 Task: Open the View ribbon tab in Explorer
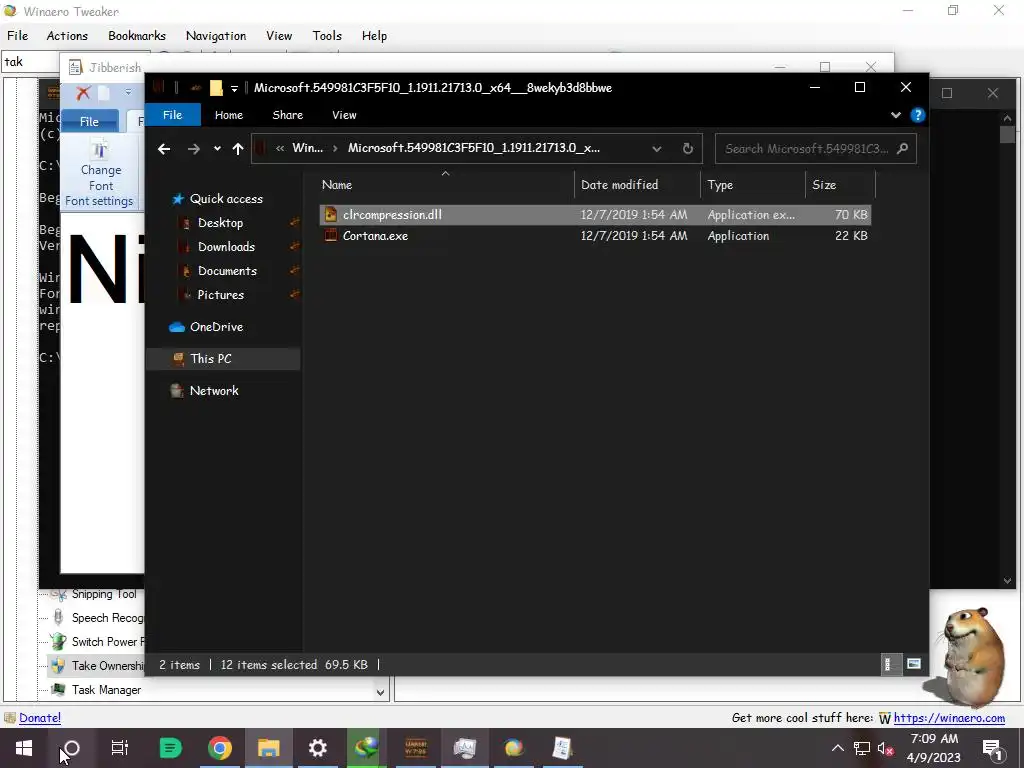[x=344, y=115]
